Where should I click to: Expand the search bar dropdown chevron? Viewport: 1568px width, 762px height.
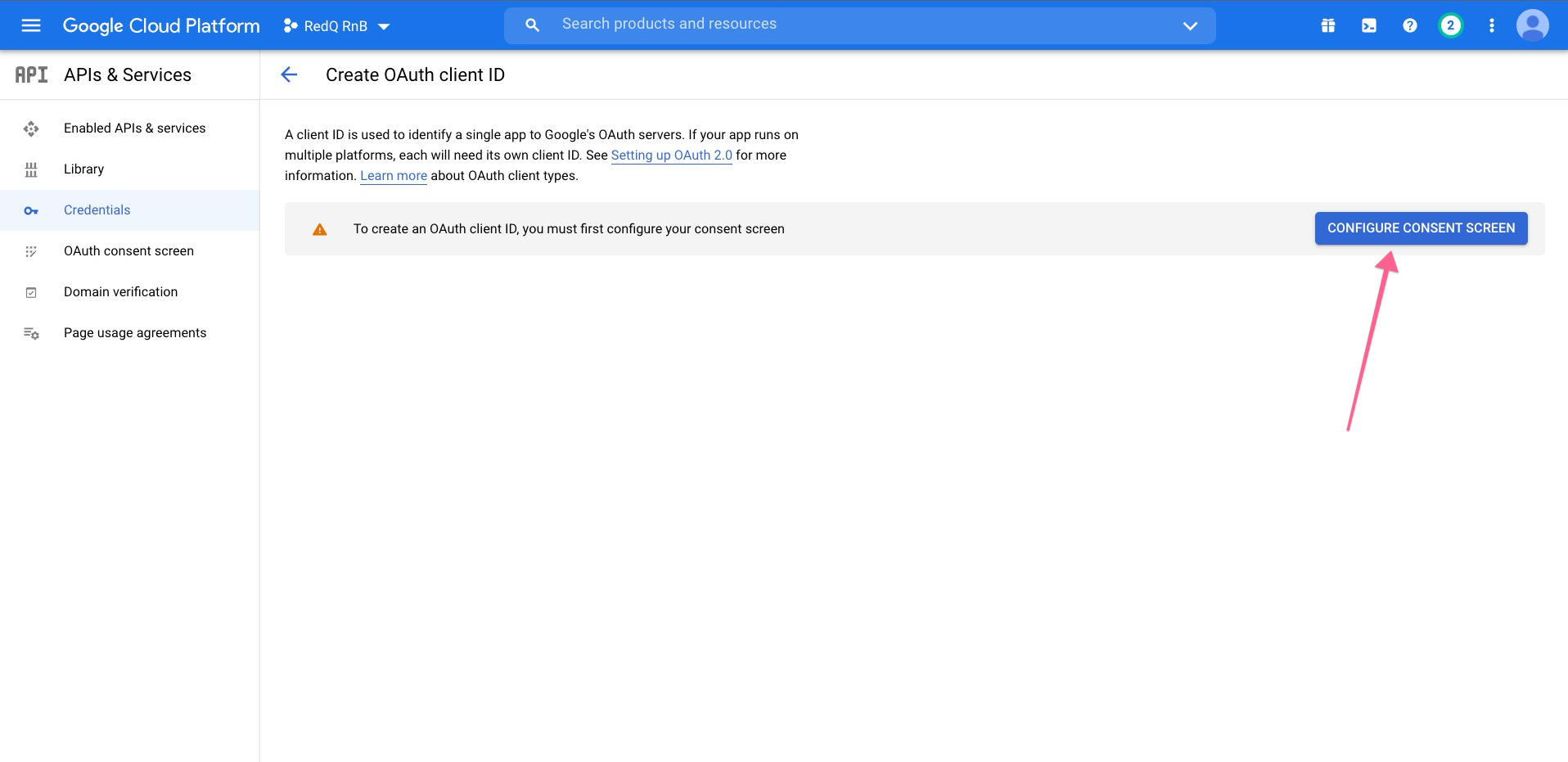tap(1190, 26)
